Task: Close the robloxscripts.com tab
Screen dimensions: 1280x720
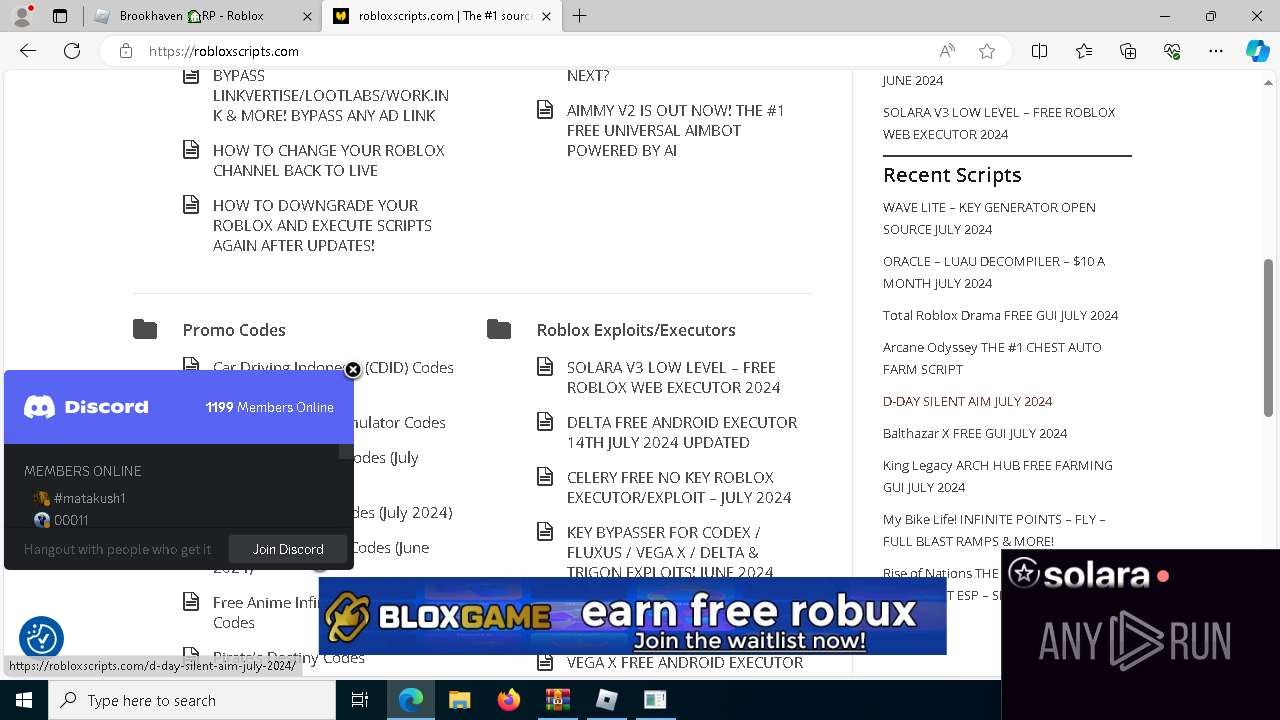Action: (x=546, y=16)
